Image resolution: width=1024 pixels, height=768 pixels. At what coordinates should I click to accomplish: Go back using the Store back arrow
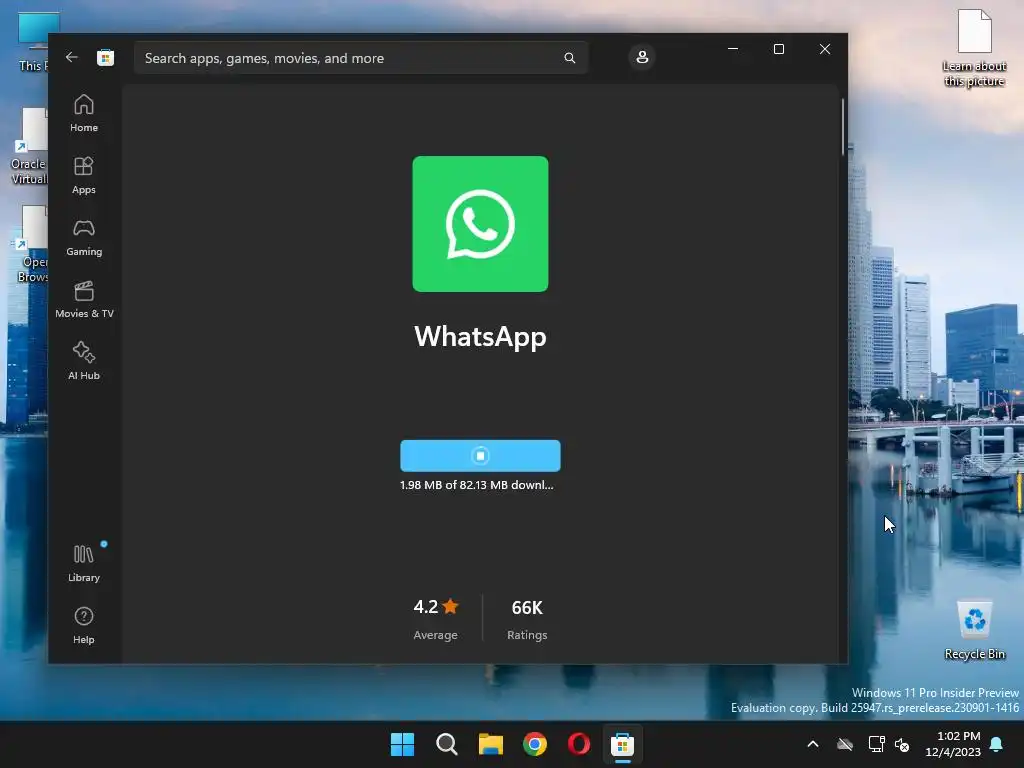(x=71, y=57)
